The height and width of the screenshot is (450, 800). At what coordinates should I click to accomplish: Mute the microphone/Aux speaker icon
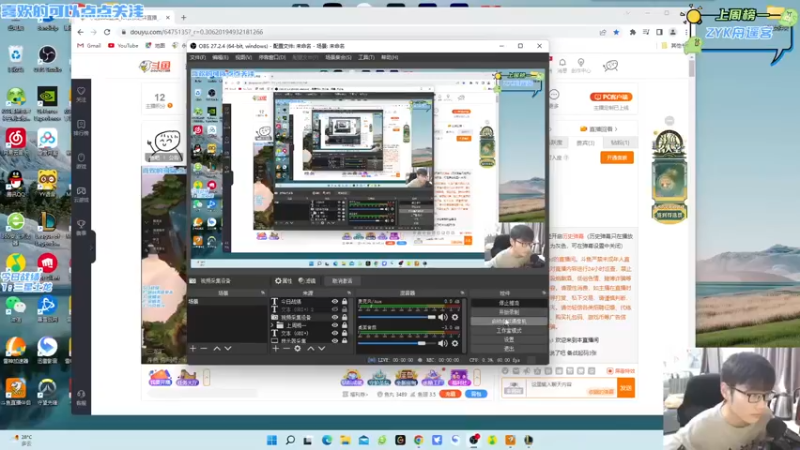click(442, 317)
